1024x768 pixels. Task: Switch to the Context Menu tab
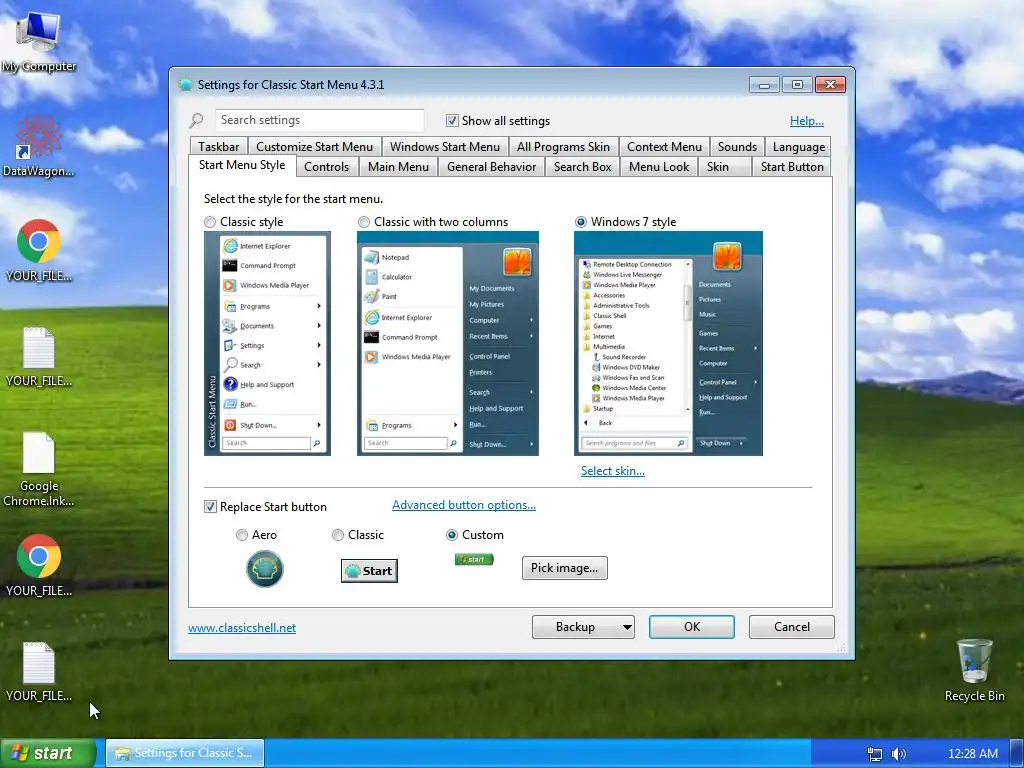coord(664,147)
